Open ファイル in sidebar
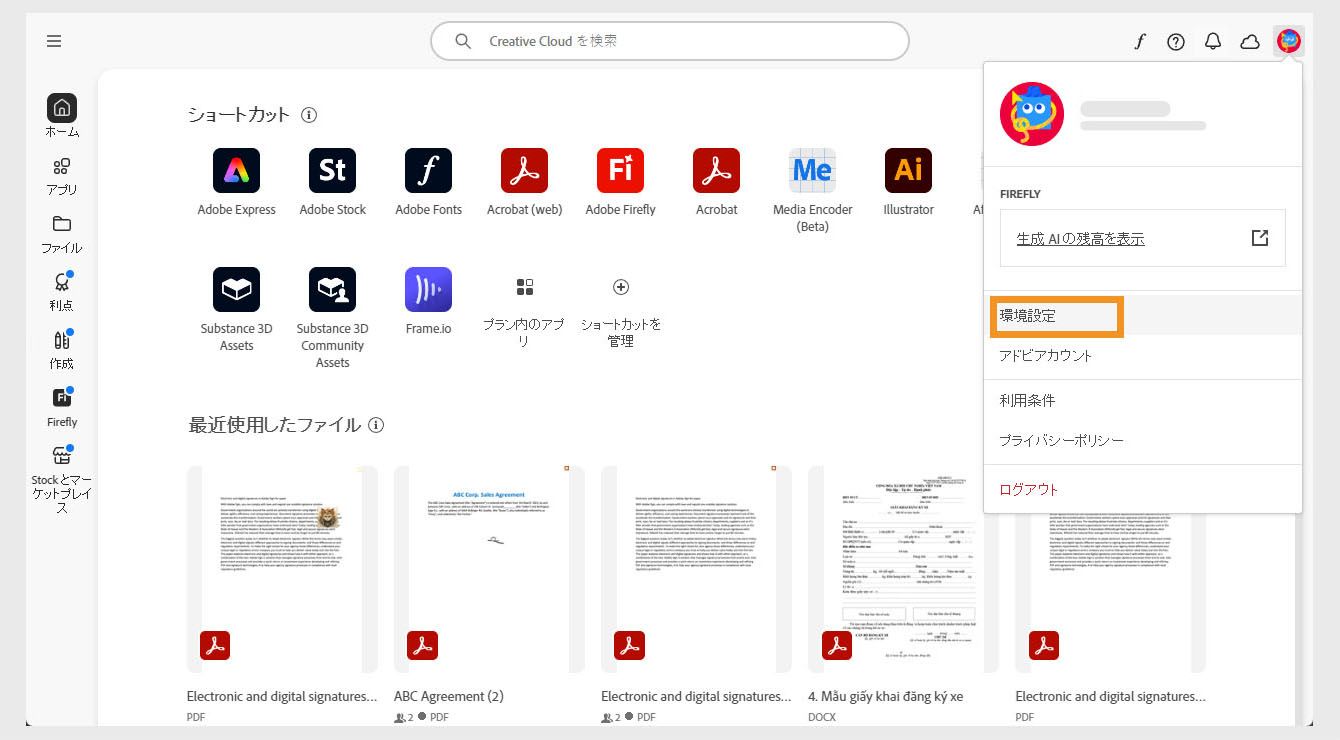Viewport: 1340px width, 740px height. tap(62, 232)
